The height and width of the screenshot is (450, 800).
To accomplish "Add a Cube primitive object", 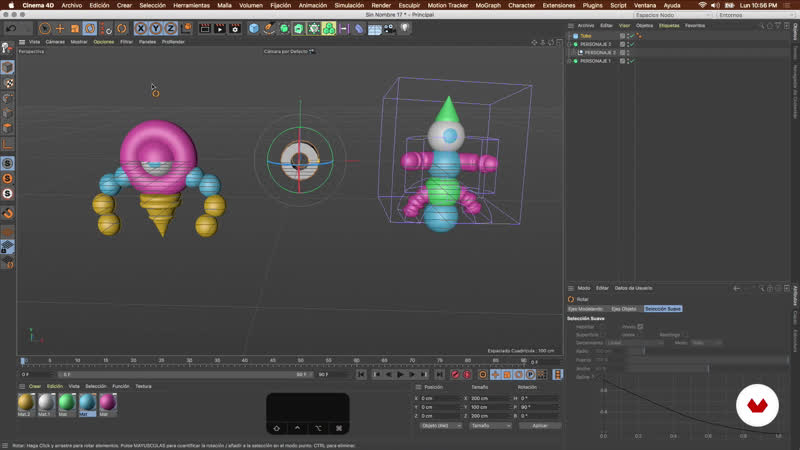I will click(x=254, y=28).
